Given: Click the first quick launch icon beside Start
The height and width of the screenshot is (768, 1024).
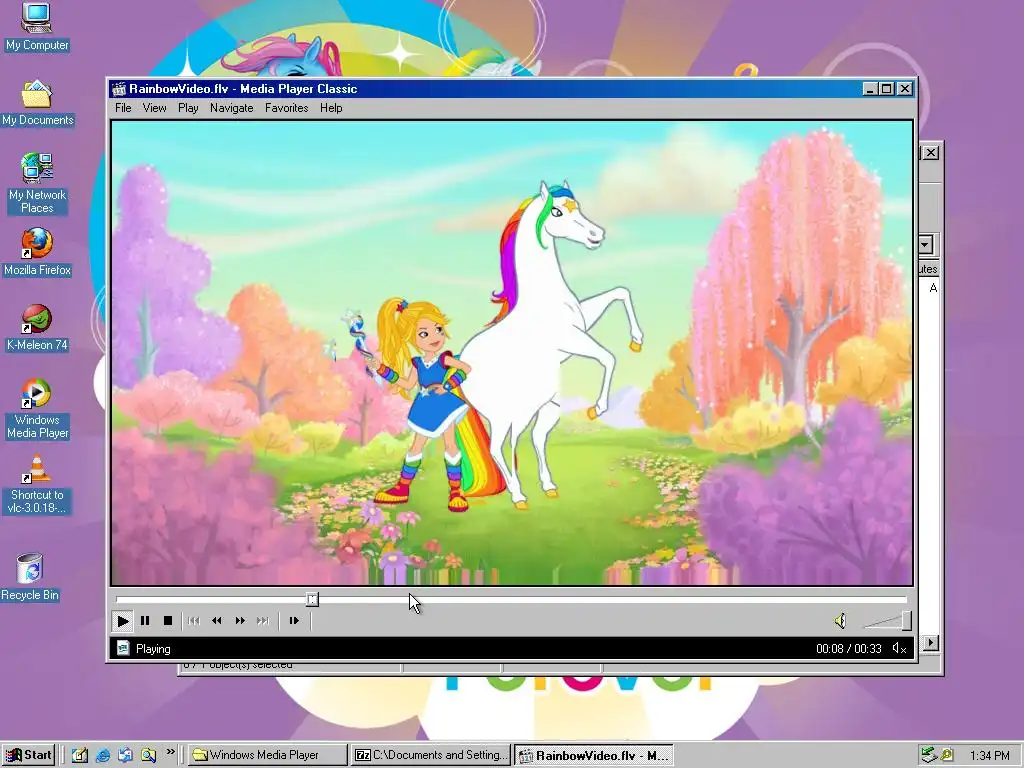Looking at the screenshot, I should point(80,755).
